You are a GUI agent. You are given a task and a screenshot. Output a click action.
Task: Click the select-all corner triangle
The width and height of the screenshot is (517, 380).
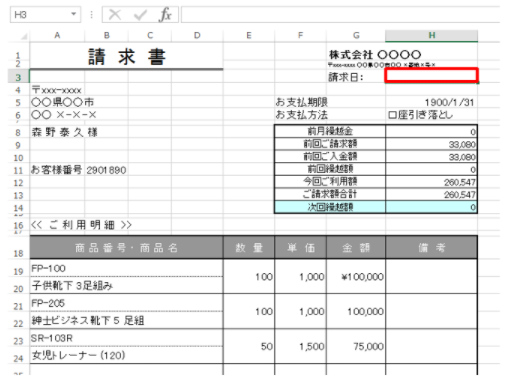coord(24,36)
